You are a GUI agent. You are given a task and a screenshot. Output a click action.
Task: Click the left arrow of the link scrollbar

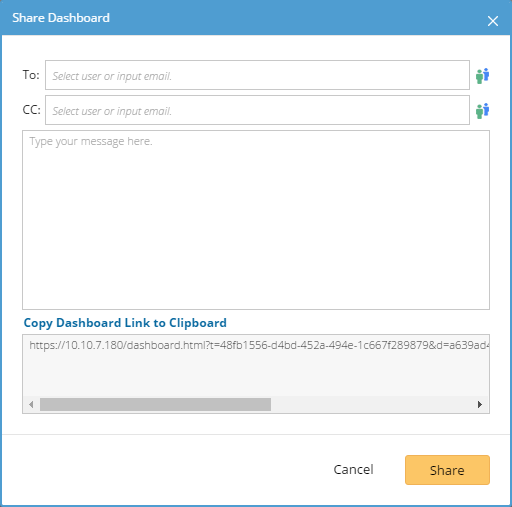pyautogui.click(x=31, y=404)
